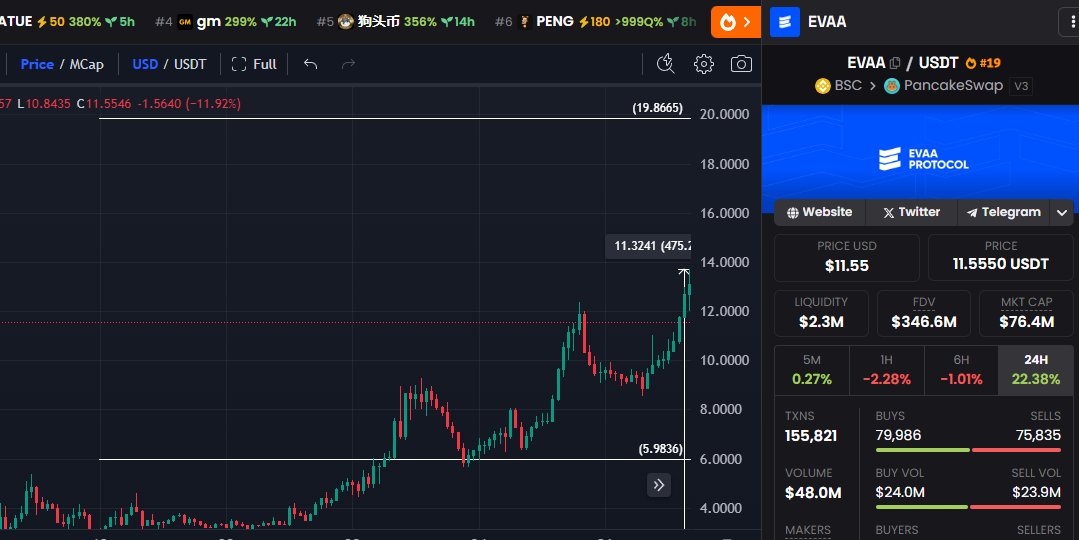This screenshot has height=540, width=1079.
Task: Toggle Full screen chart mode
Action: [x=254, y=64]
